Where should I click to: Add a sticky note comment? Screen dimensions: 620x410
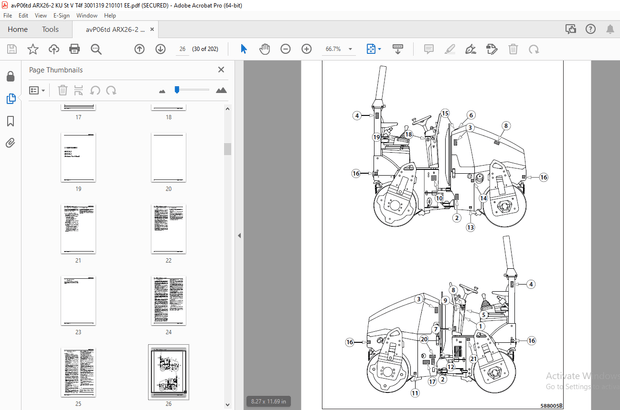click(429, 49)
